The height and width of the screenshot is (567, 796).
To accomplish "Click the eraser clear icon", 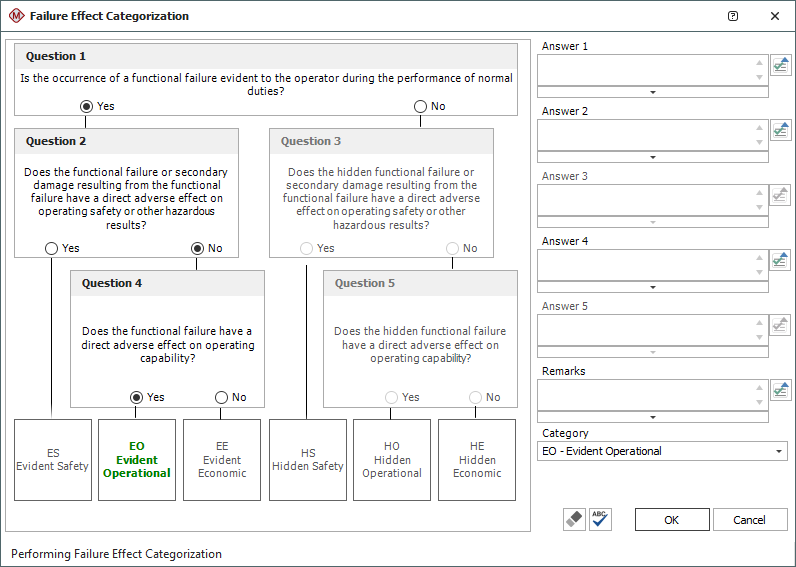I will point(574,519).
